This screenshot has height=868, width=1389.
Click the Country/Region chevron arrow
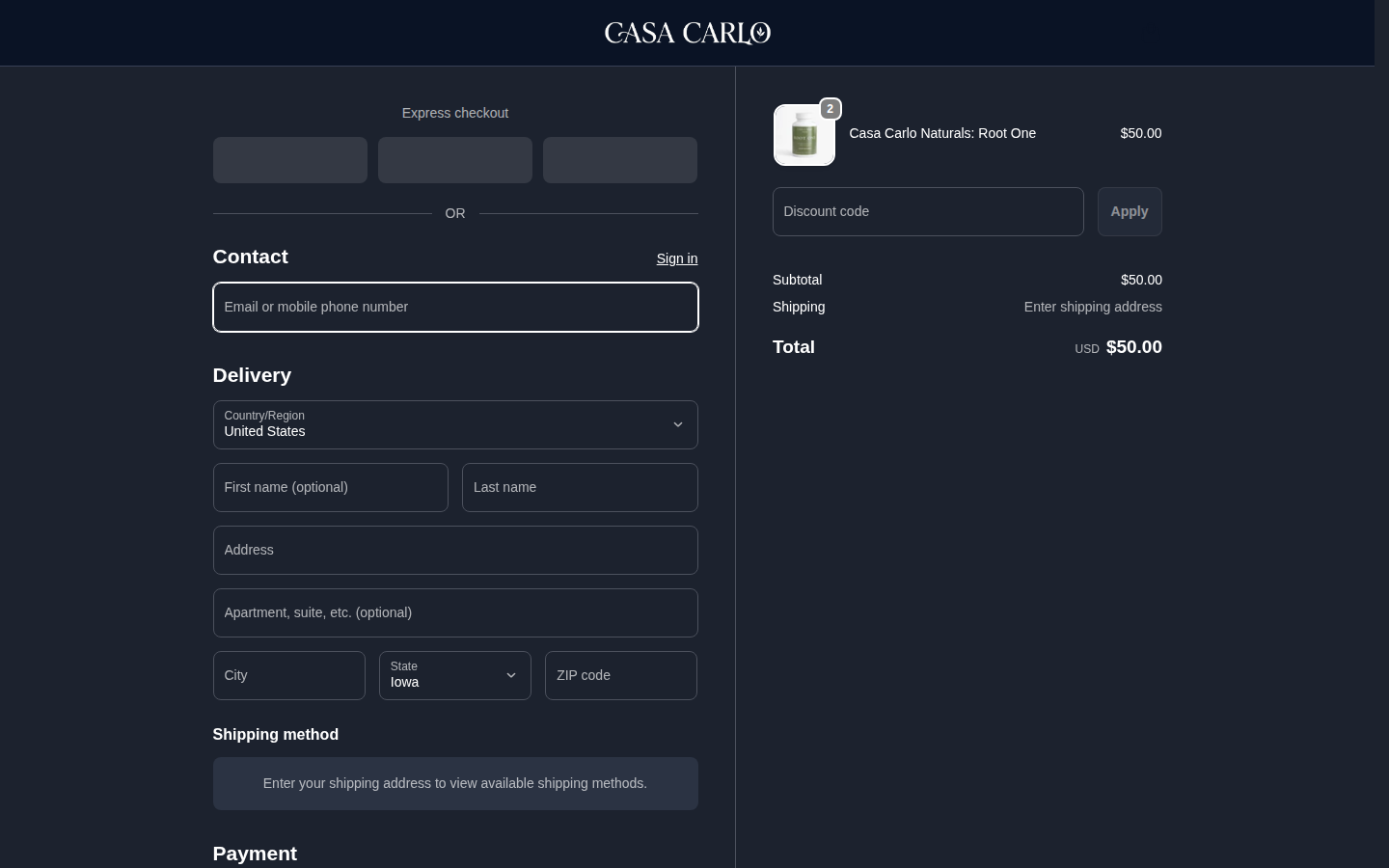click(678, 424)
